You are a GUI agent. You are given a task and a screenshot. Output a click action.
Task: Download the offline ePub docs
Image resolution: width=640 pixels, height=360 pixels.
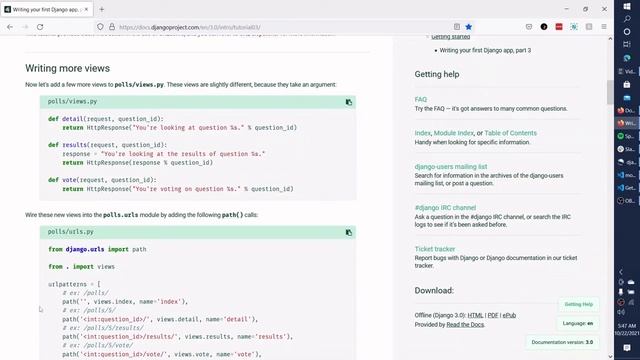click(509, 315)
